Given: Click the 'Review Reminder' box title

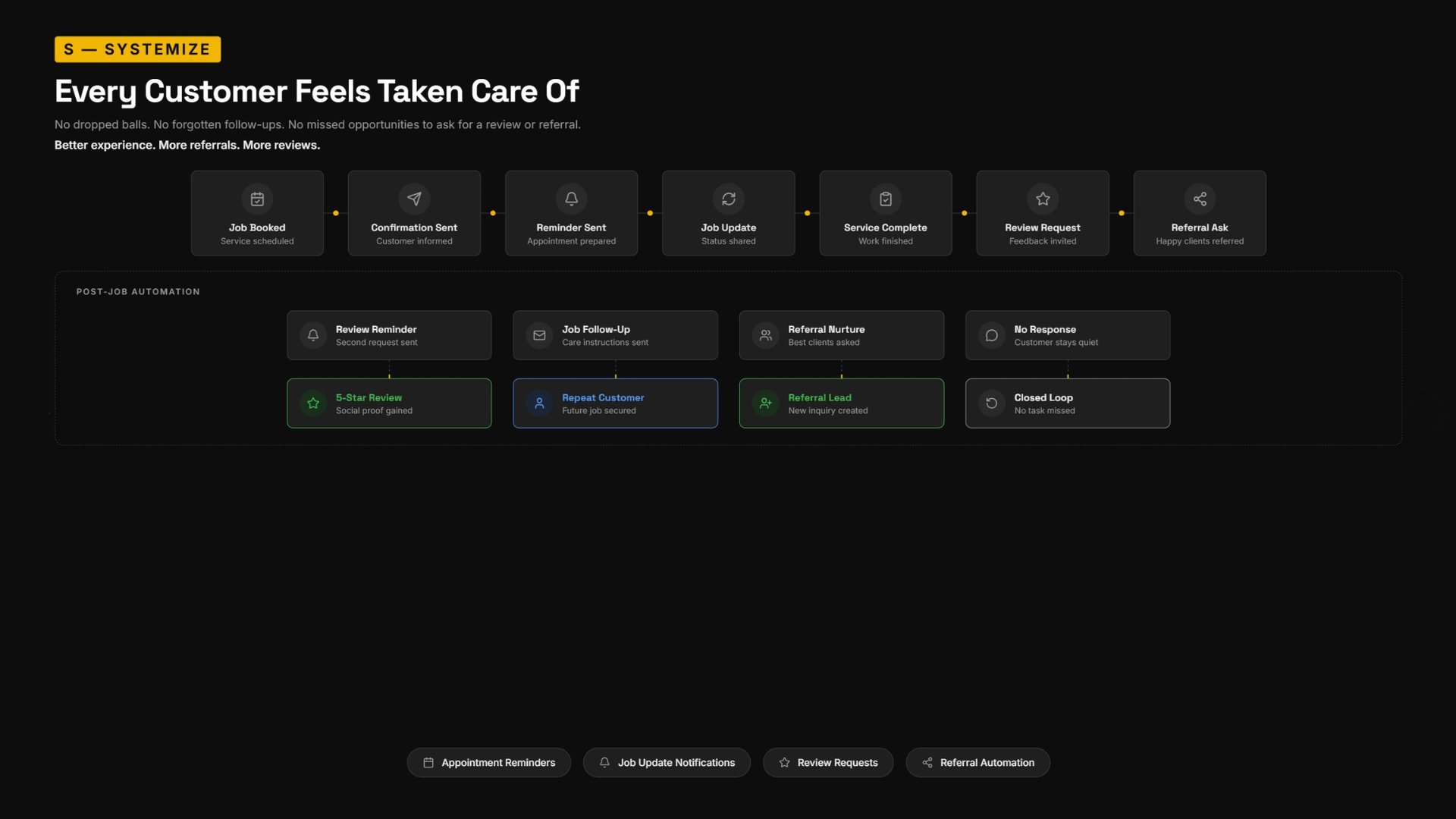Looking at the screenshot, I should point(376,330).
